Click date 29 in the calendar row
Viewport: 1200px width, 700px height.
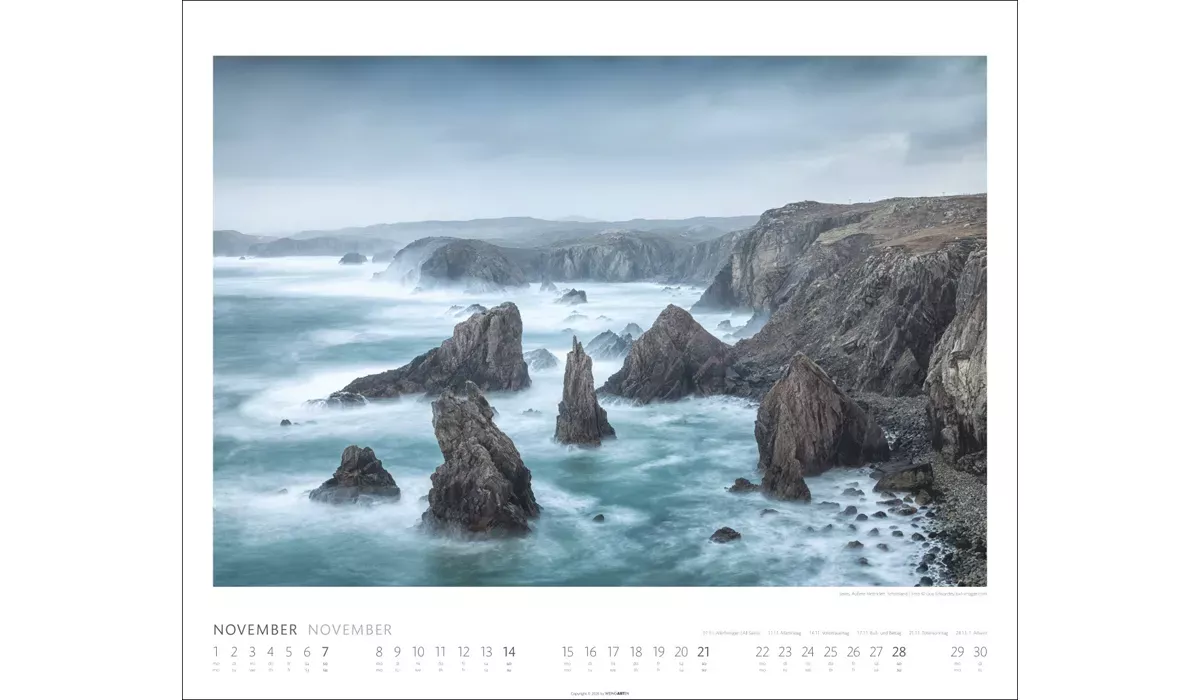pyautogui.click(x=957, y=652)
